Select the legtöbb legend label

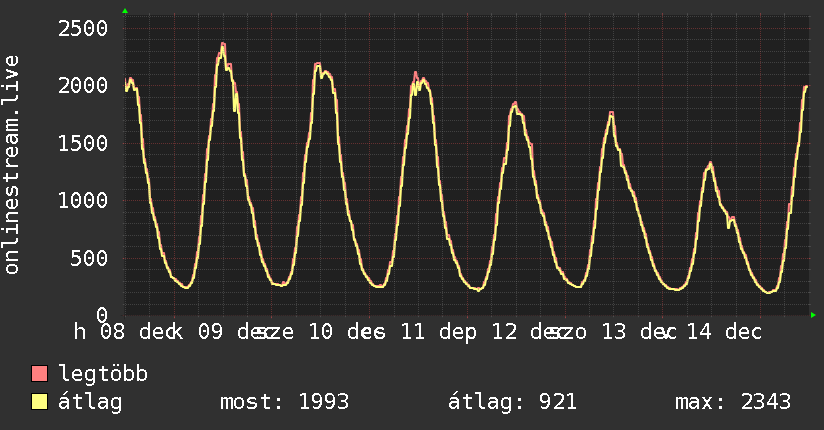[x=103, y=375]
